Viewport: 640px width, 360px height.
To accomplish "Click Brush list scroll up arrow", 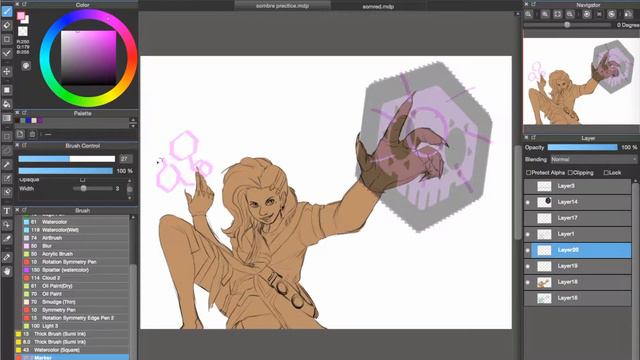I will [133, 218].
